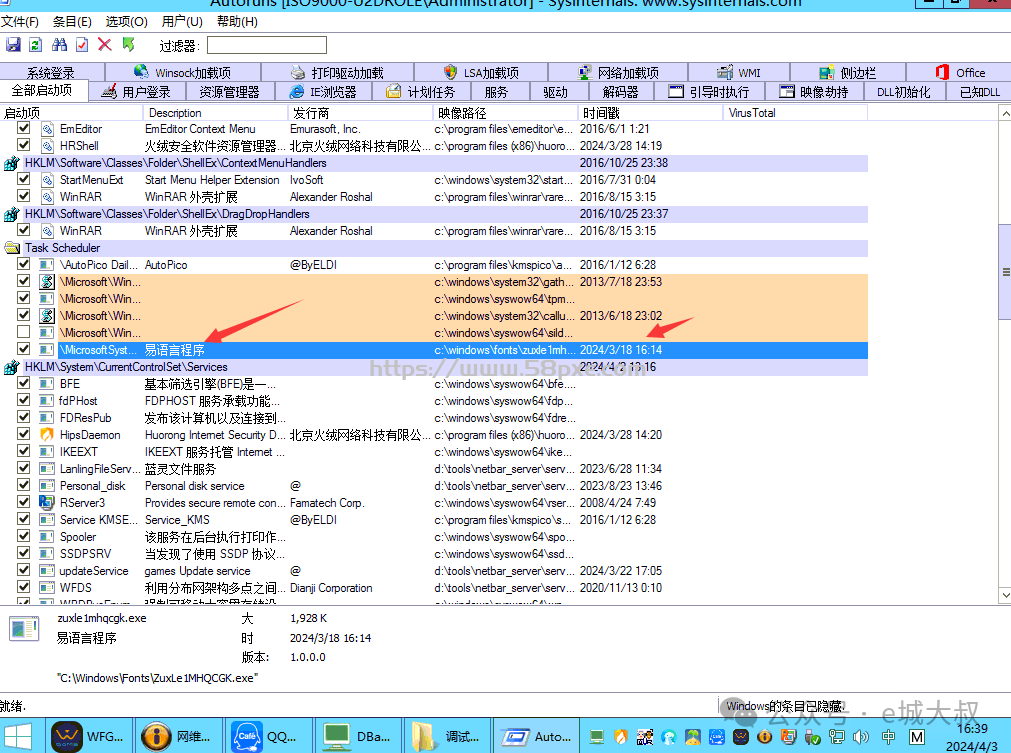The image size is (1011, 753).
Task: Uncheck the 易语言程序 task checkbox
Action: (24, 349)
